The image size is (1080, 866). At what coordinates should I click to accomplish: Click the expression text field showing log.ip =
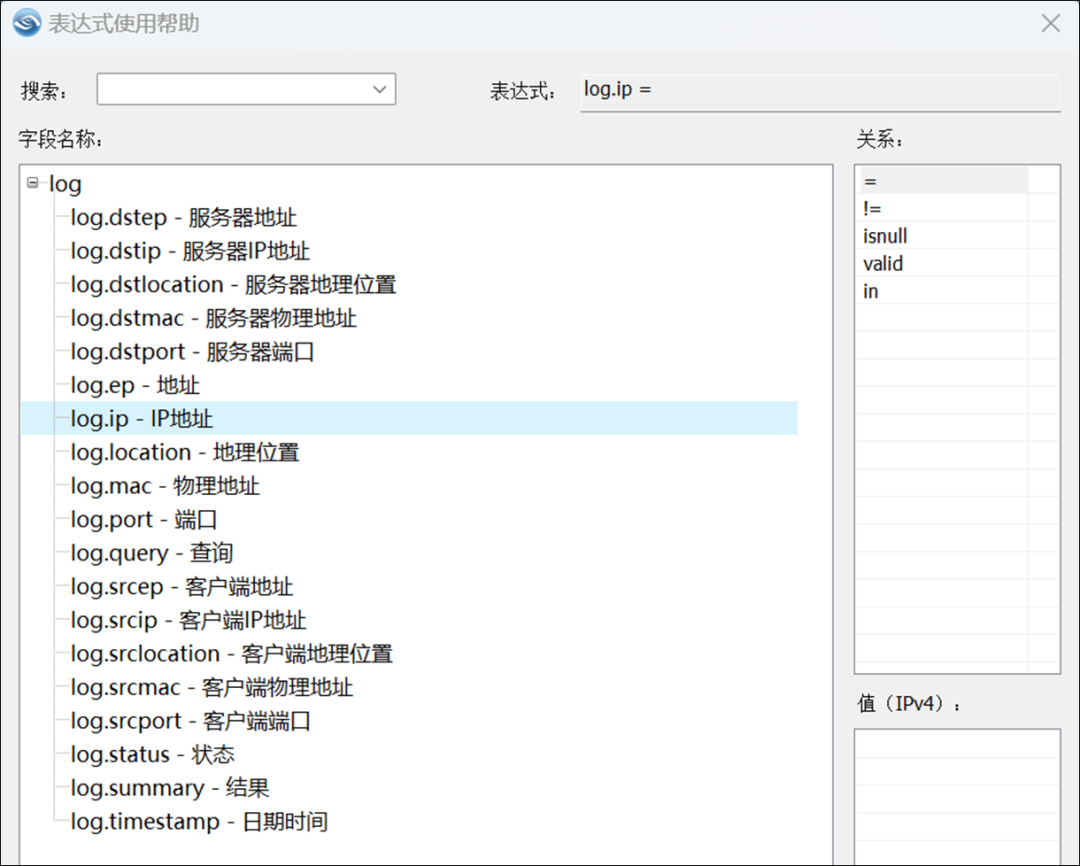[819, 90]
